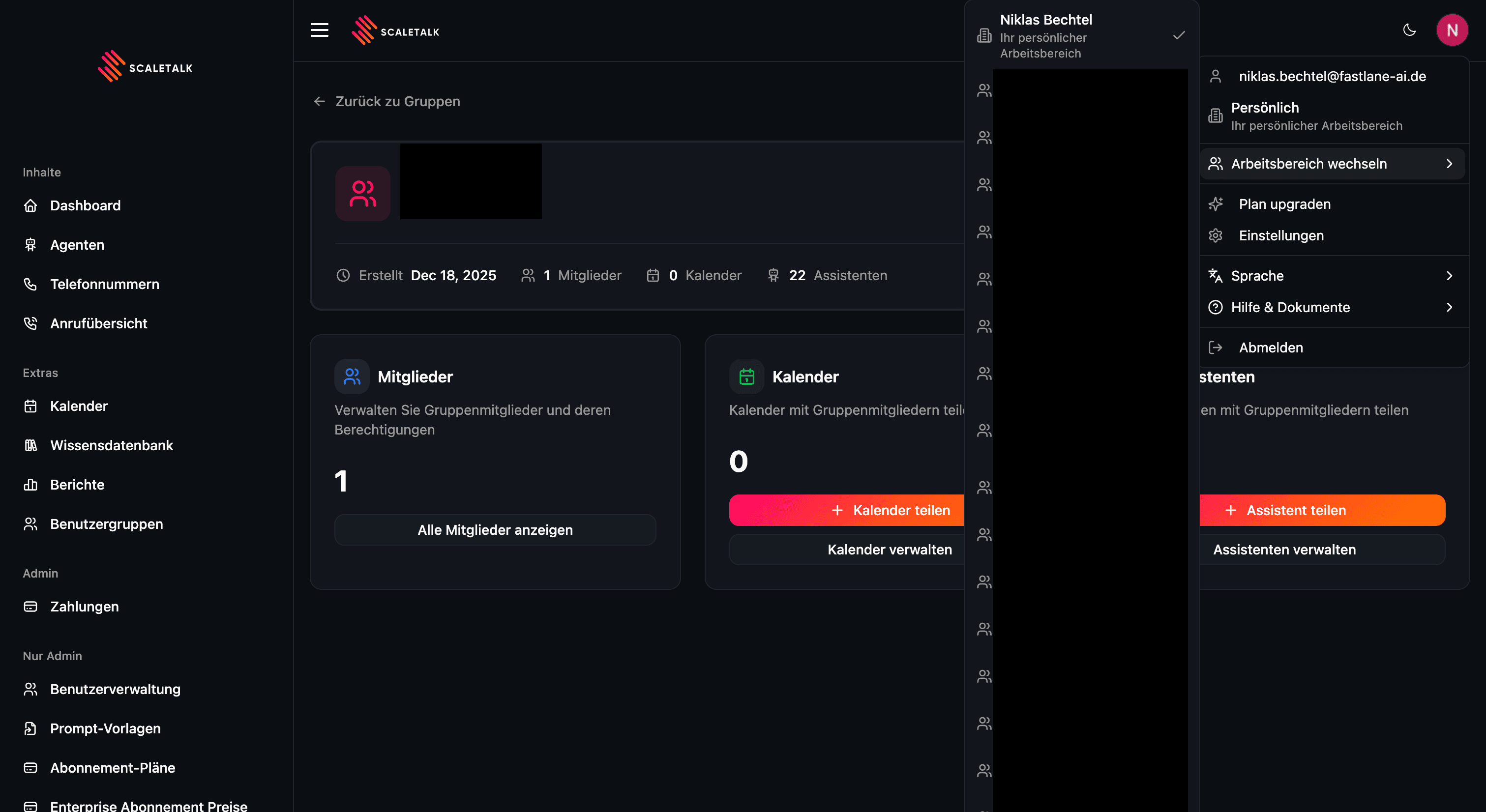Viewport: 1486px width, 812px height.
Task: Click Abmelden to log out
Action: coord(1270,348)
